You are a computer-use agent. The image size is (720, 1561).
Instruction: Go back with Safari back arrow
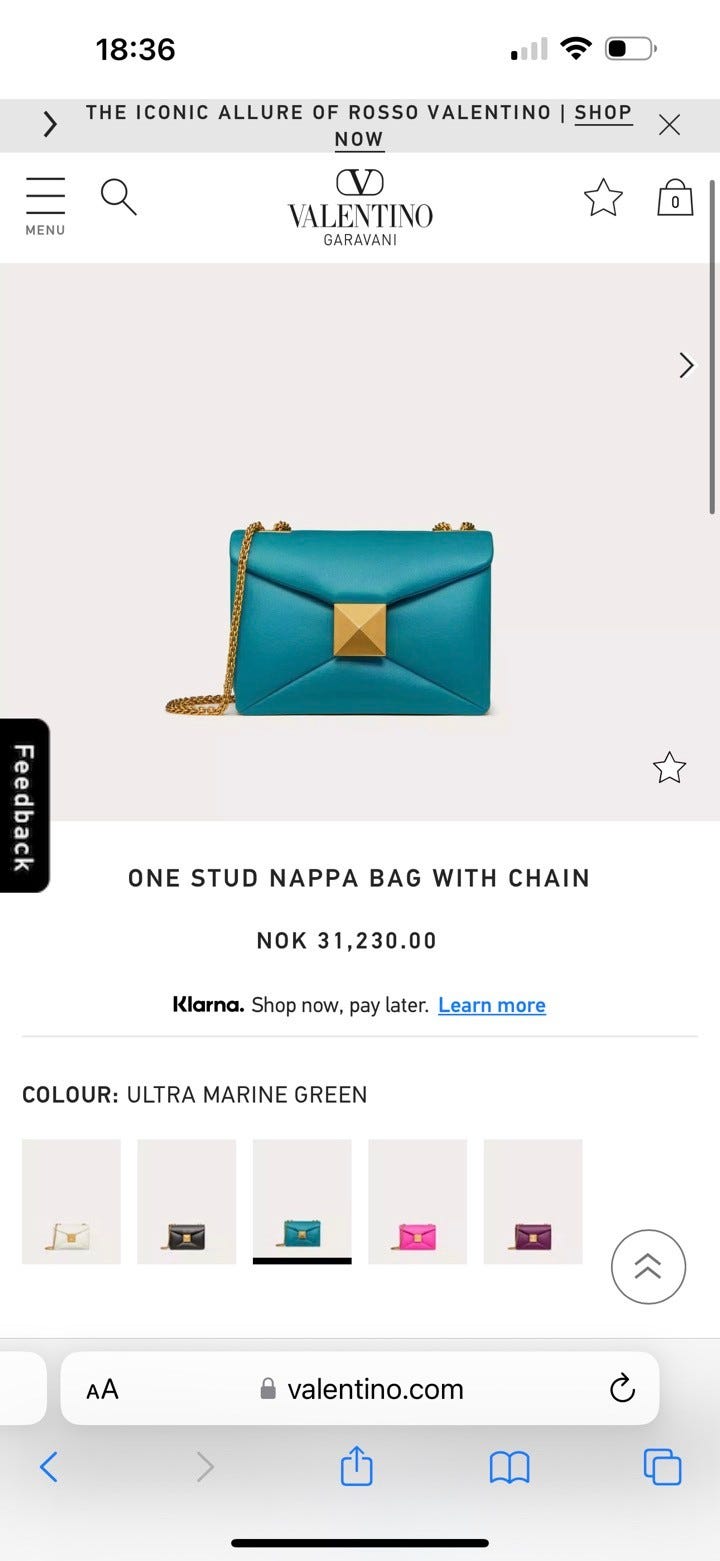point(48,1467)
